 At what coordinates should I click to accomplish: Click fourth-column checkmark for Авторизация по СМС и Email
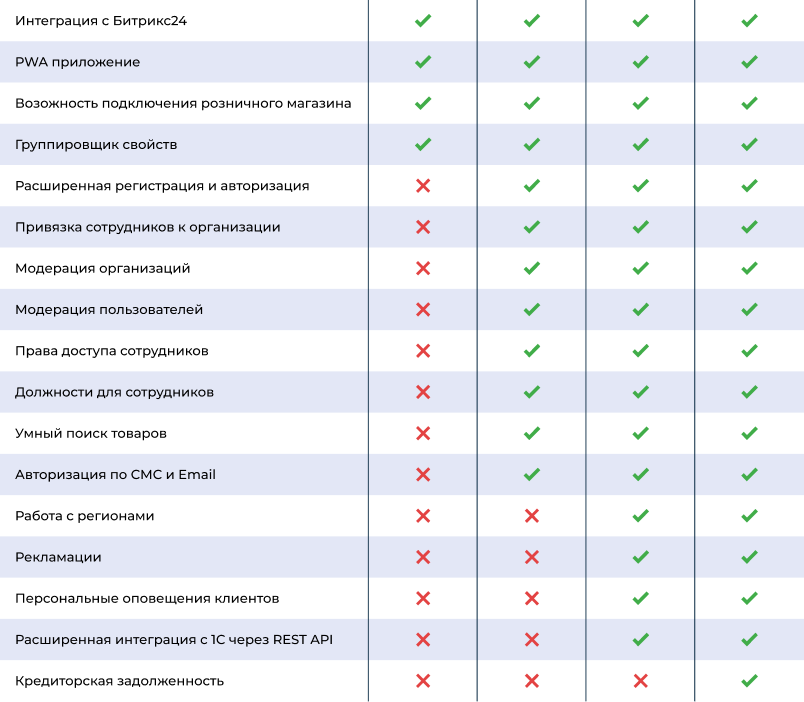(749, 475)
